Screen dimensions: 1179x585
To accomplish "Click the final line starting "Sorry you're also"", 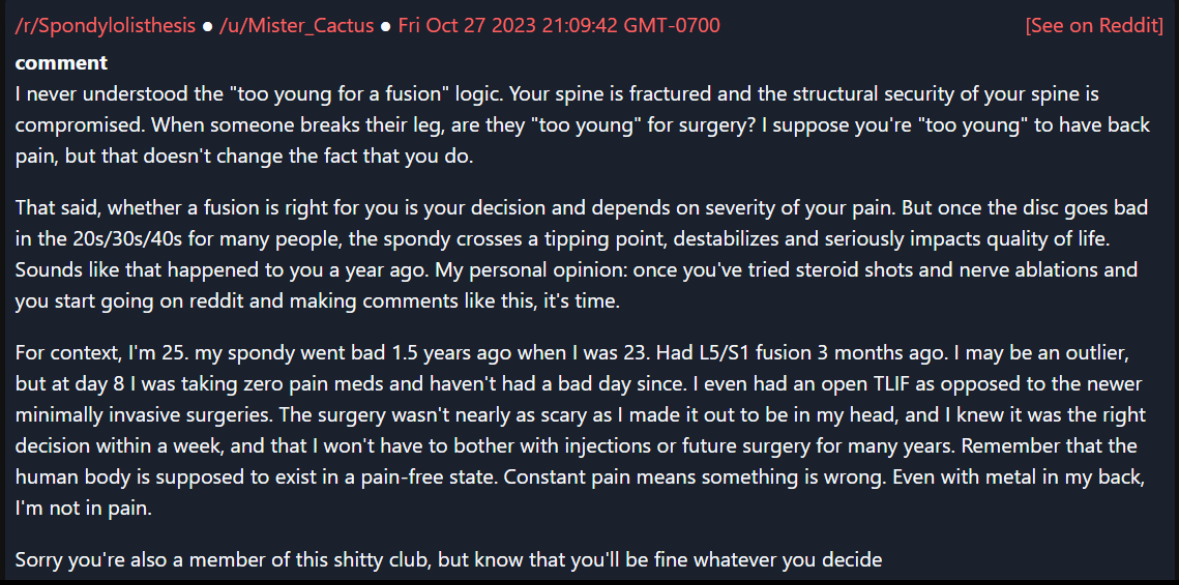I will (448, 559).
